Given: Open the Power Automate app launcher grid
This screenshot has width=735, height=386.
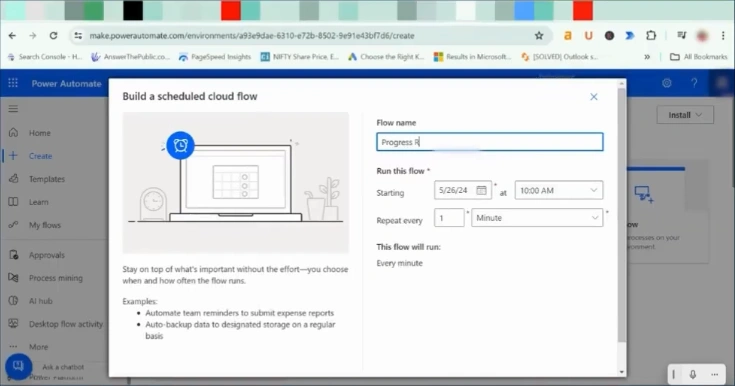Looking at the screenshot, I should point(13,83).
